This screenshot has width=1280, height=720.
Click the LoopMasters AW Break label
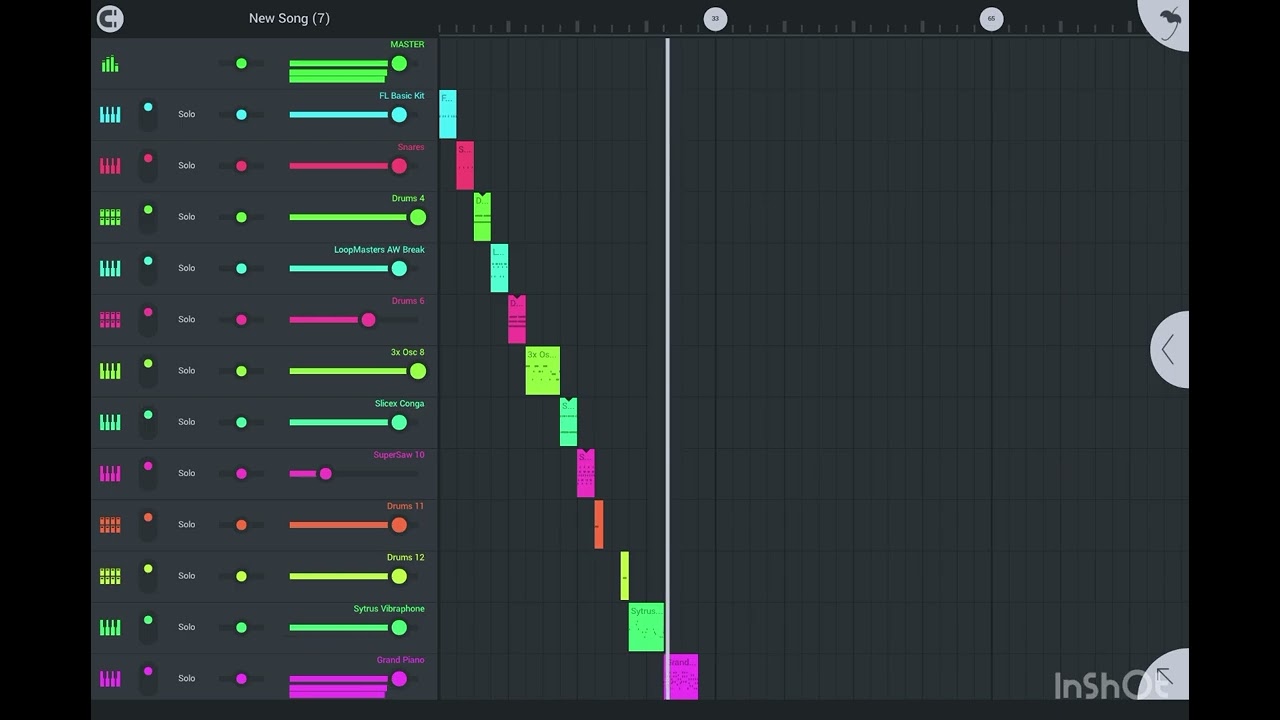[379, 250]
